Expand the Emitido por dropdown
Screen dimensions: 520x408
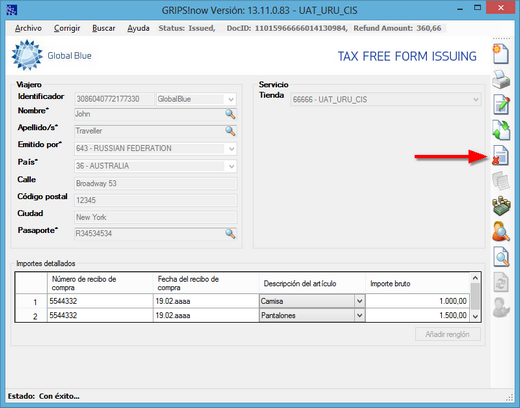[231, 149]
